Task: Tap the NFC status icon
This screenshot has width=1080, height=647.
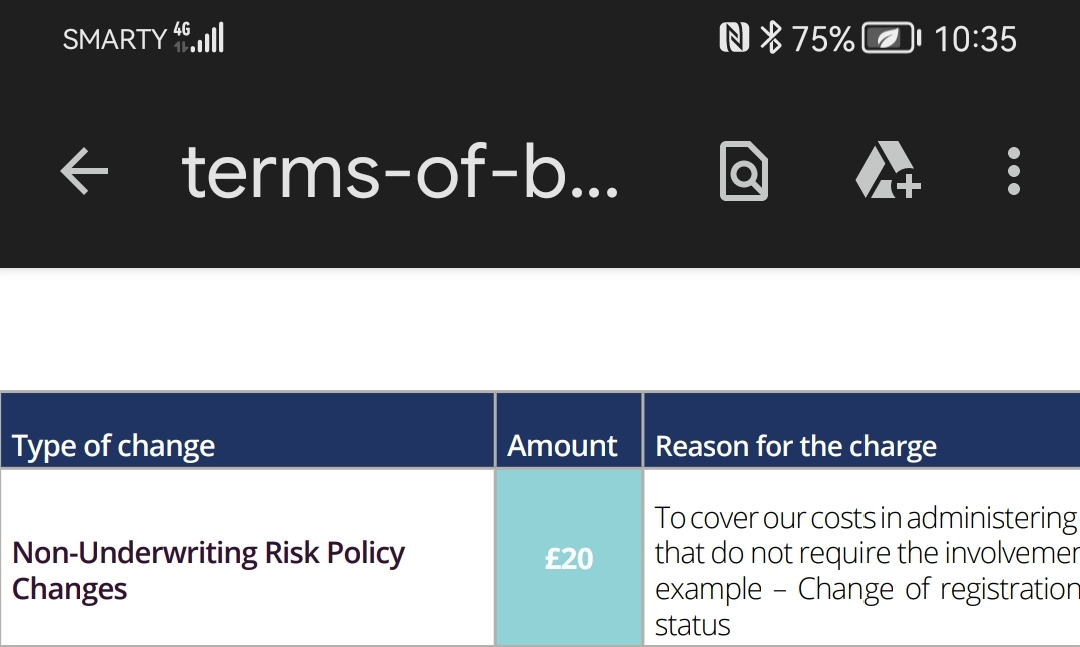Action: pos(734,38)
